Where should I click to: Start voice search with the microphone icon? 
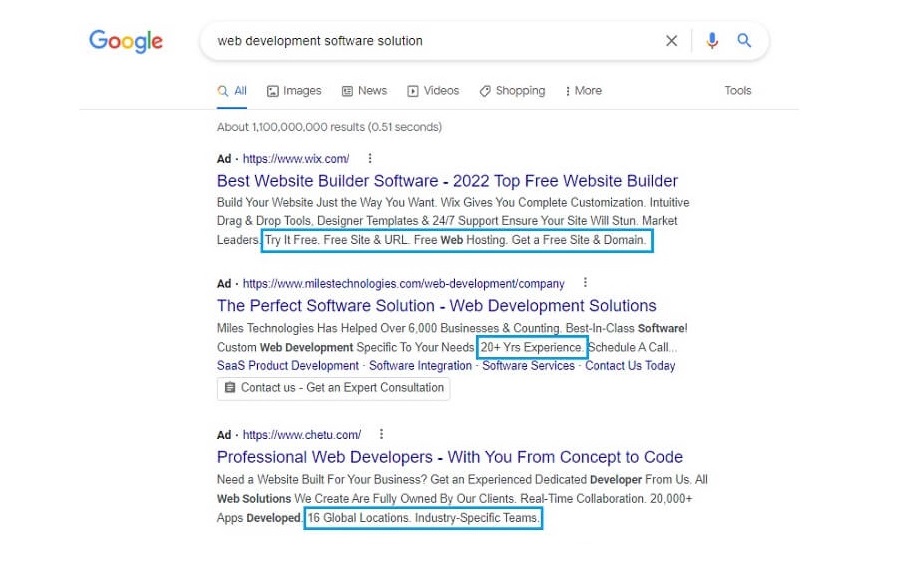pyautogui.click(x=712, y=41)
